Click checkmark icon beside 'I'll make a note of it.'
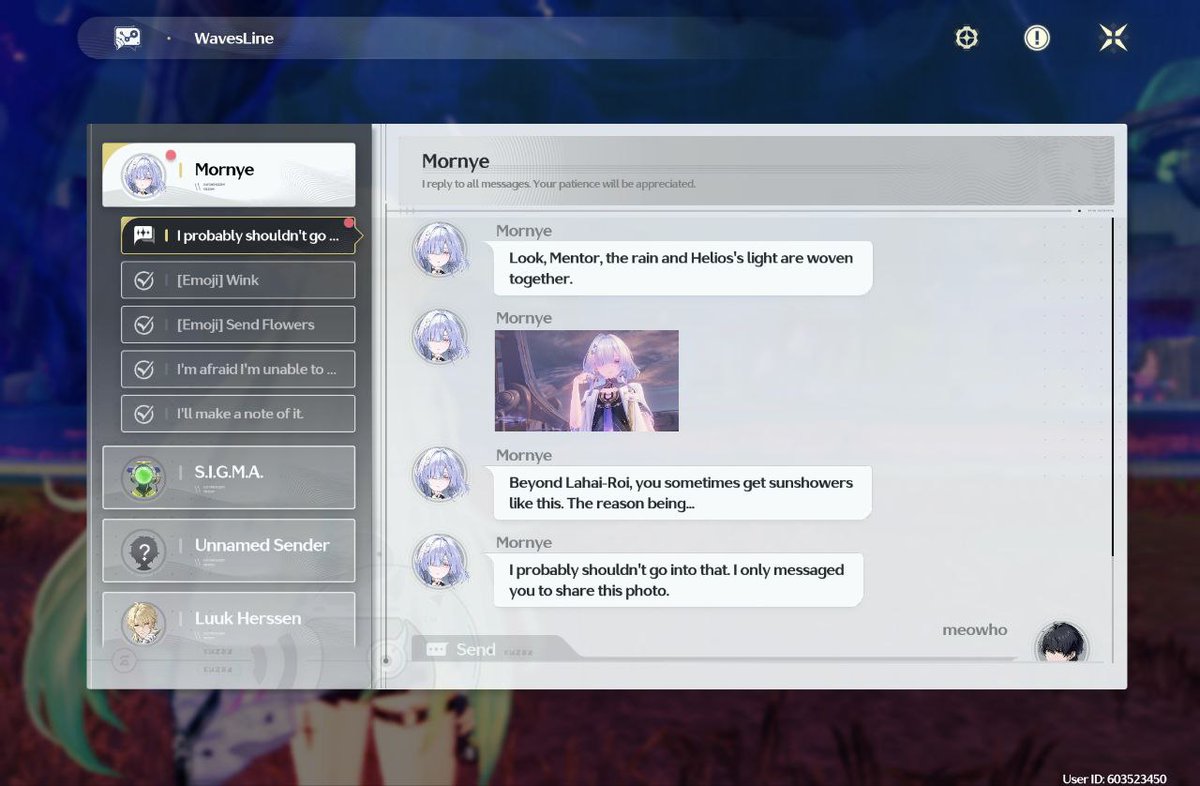Image resolution: width=1200 pixels, height=786 pixels. [x=144, y=414]
